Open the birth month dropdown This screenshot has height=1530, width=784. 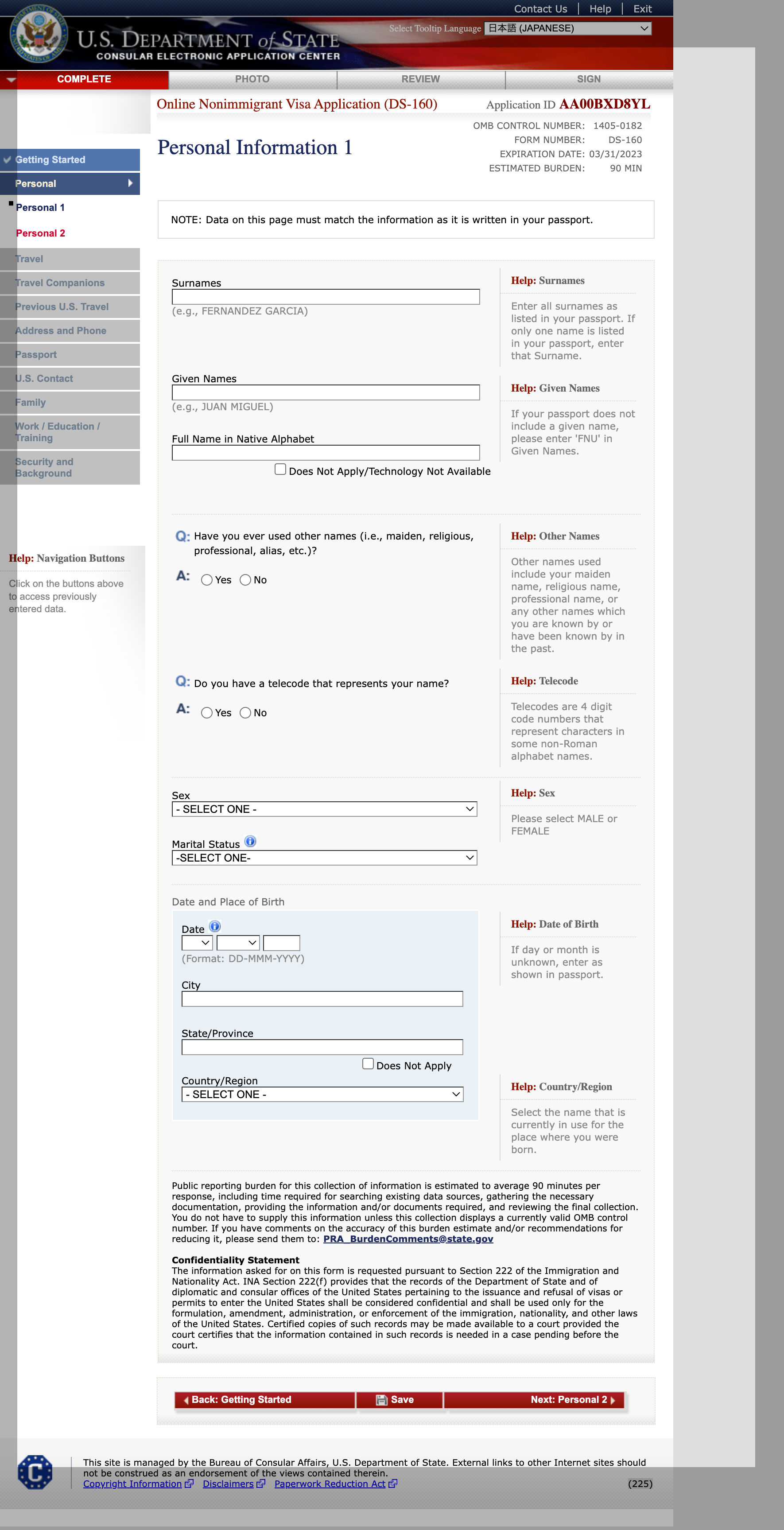pyautogui.click(x=238, y=943)
